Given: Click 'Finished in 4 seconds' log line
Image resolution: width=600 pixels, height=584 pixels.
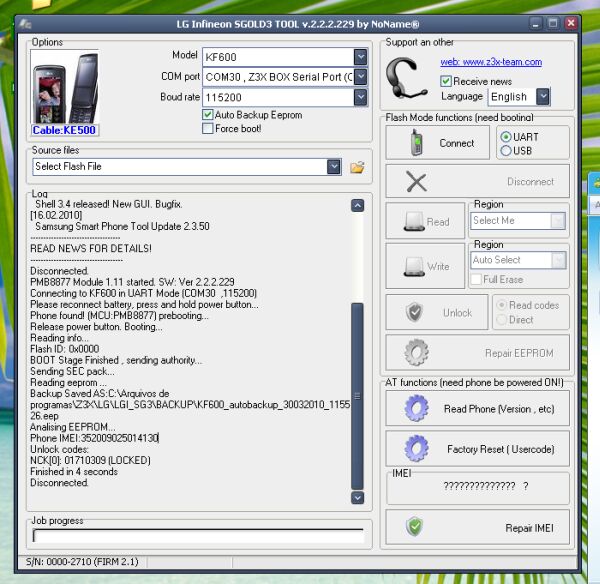Looking at the screenshot, I should click(74, 471).
